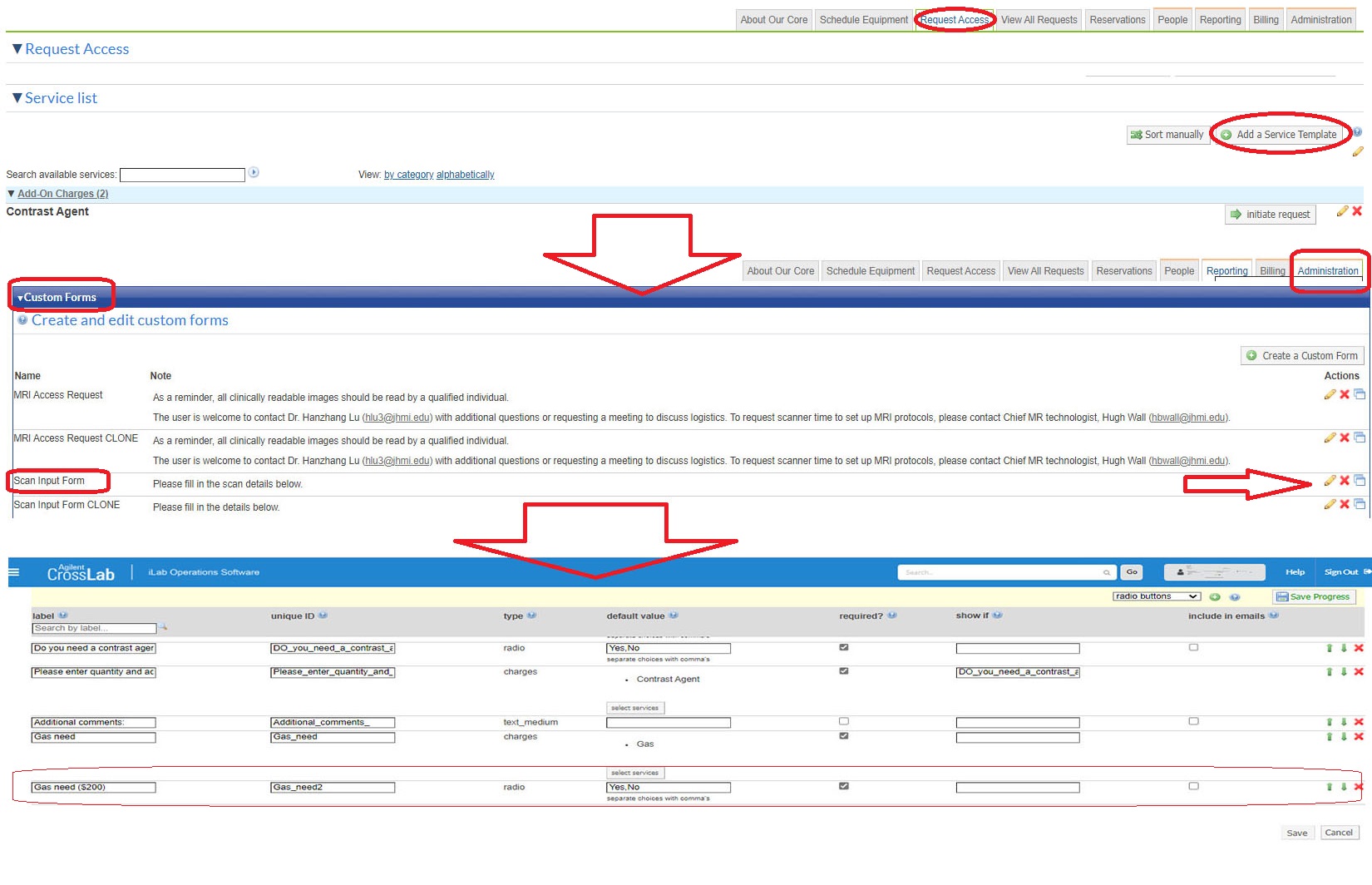Delete the MRI Access Request form via red X
This screenshot has height=885, width=1372.
point(1345,394)
